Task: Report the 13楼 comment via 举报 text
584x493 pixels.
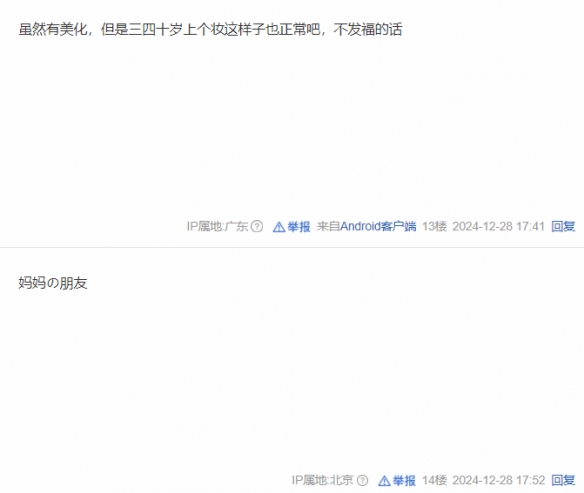Action: (x=299, y=226)
